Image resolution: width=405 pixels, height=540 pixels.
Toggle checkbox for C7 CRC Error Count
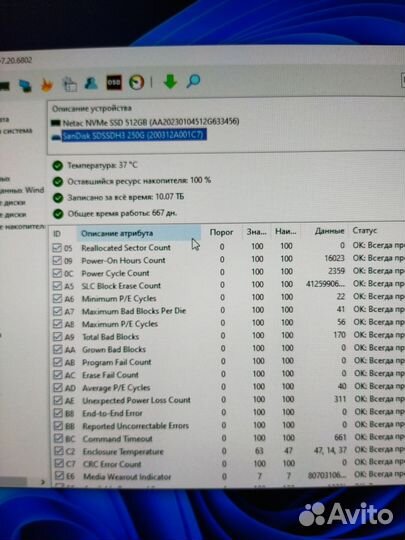pos(59,464)
